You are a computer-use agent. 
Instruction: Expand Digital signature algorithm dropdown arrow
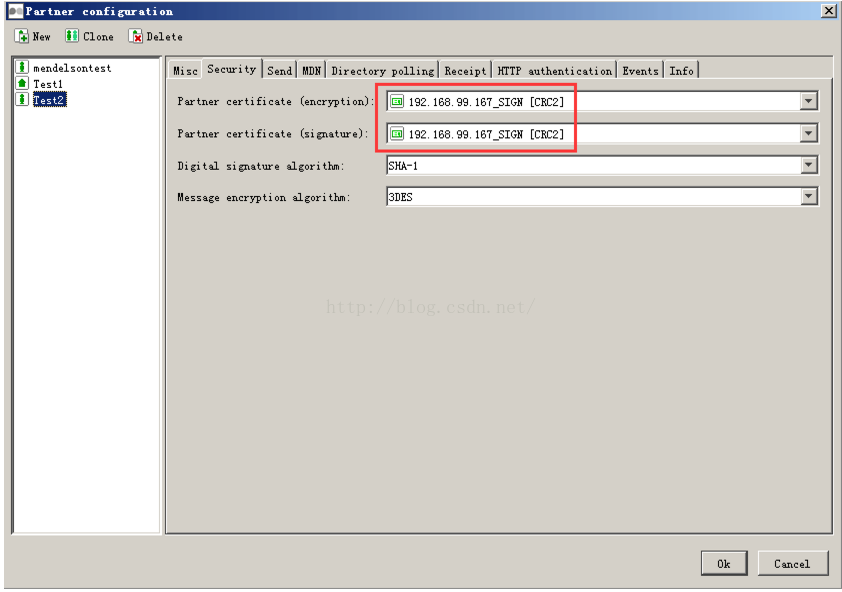808,165
